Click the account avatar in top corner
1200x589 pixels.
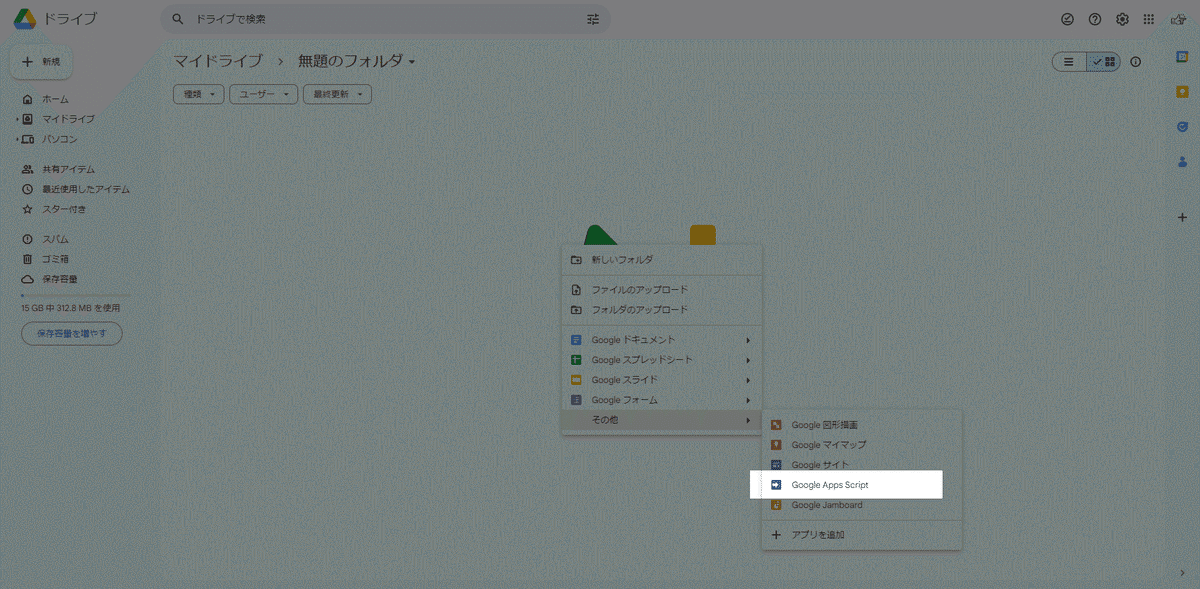pos(1178,19)
